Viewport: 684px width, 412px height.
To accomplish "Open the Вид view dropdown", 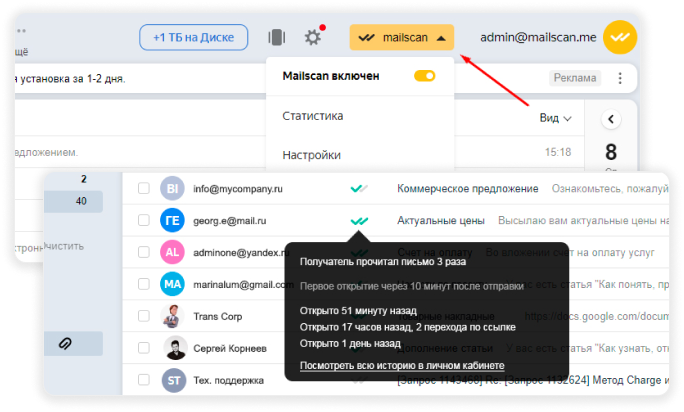I will click(555, 118).
